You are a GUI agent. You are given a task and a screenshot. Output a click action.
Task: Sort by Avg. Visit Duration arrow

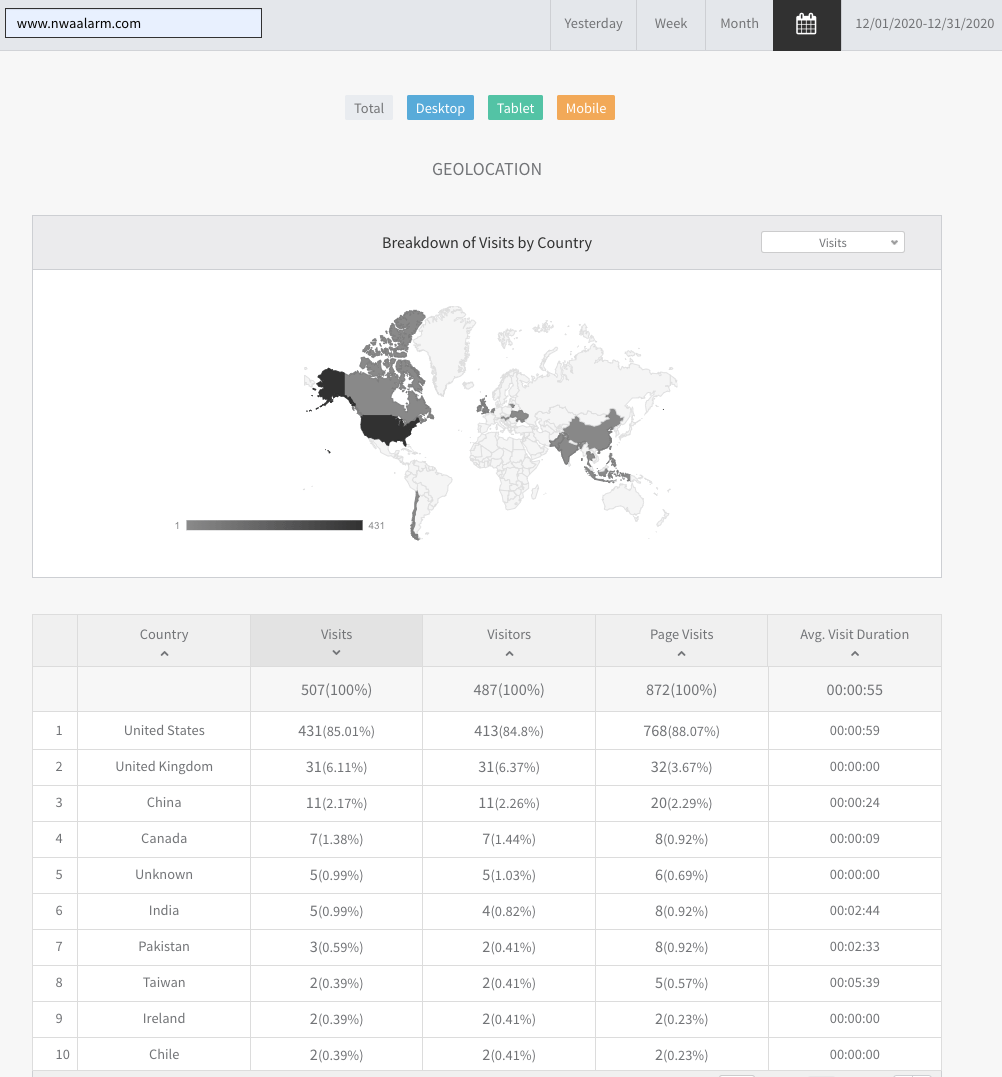pos(854,654)
